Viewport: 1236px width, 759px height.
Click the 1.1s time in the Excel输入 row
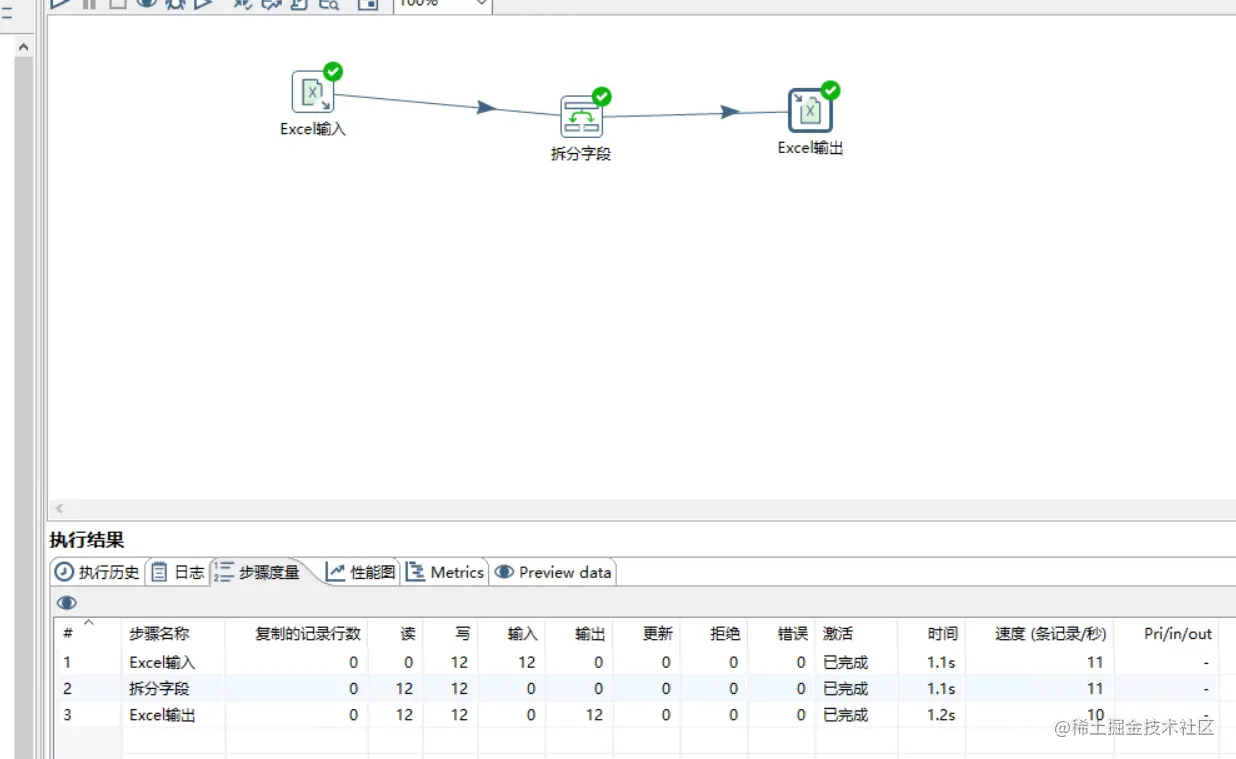pos(941,662)
